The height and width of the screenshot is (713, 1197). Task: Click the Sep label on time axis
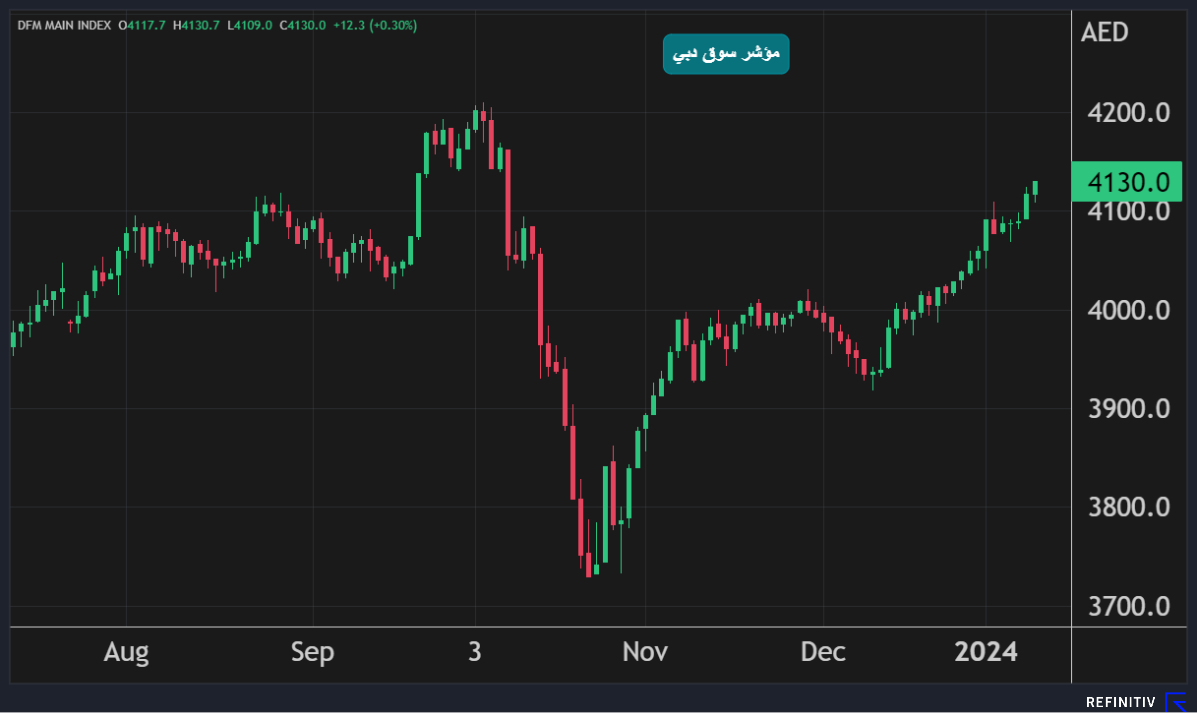[312, 653]
